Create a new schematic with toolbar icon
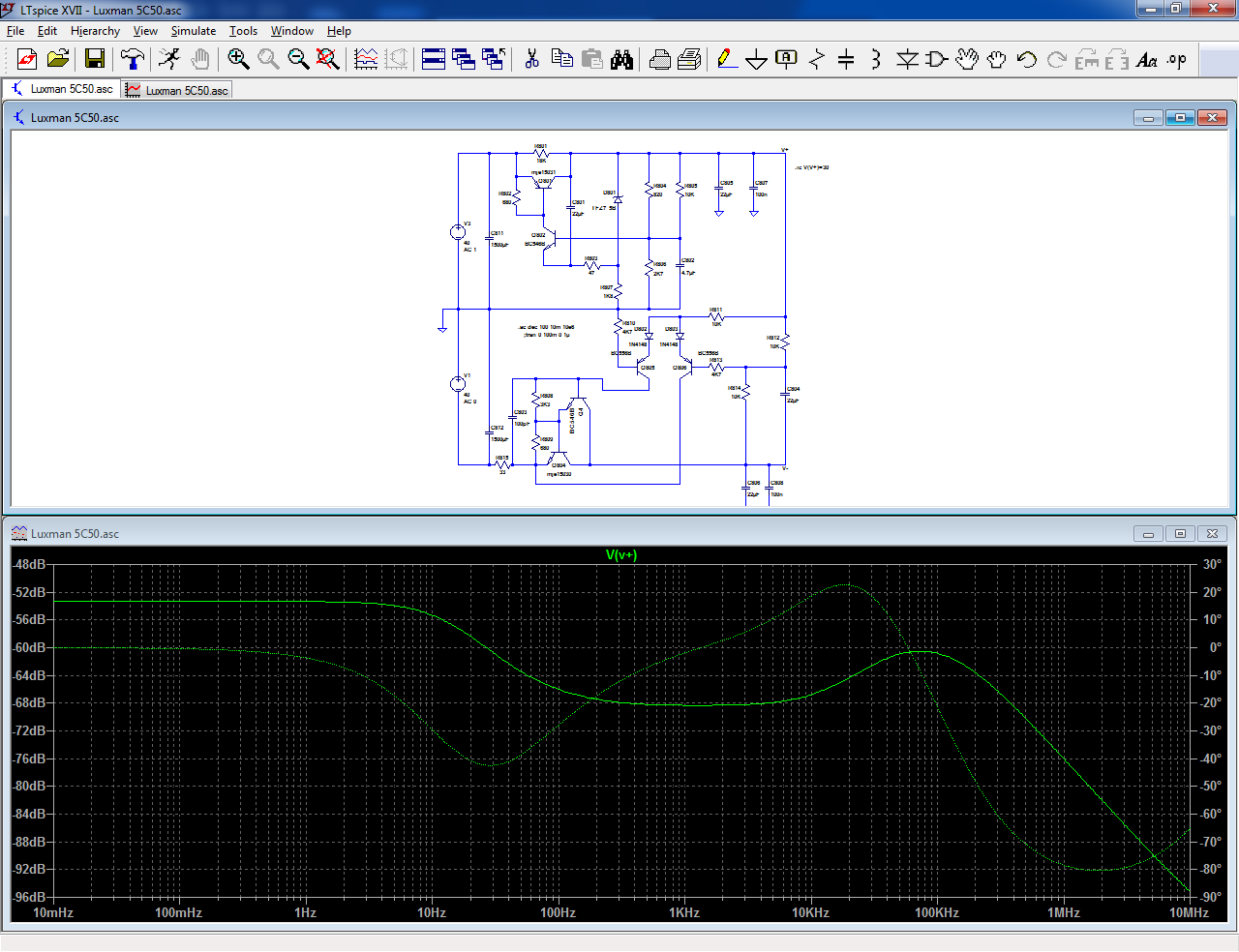The image size is (1239, 952). point(27,59)
